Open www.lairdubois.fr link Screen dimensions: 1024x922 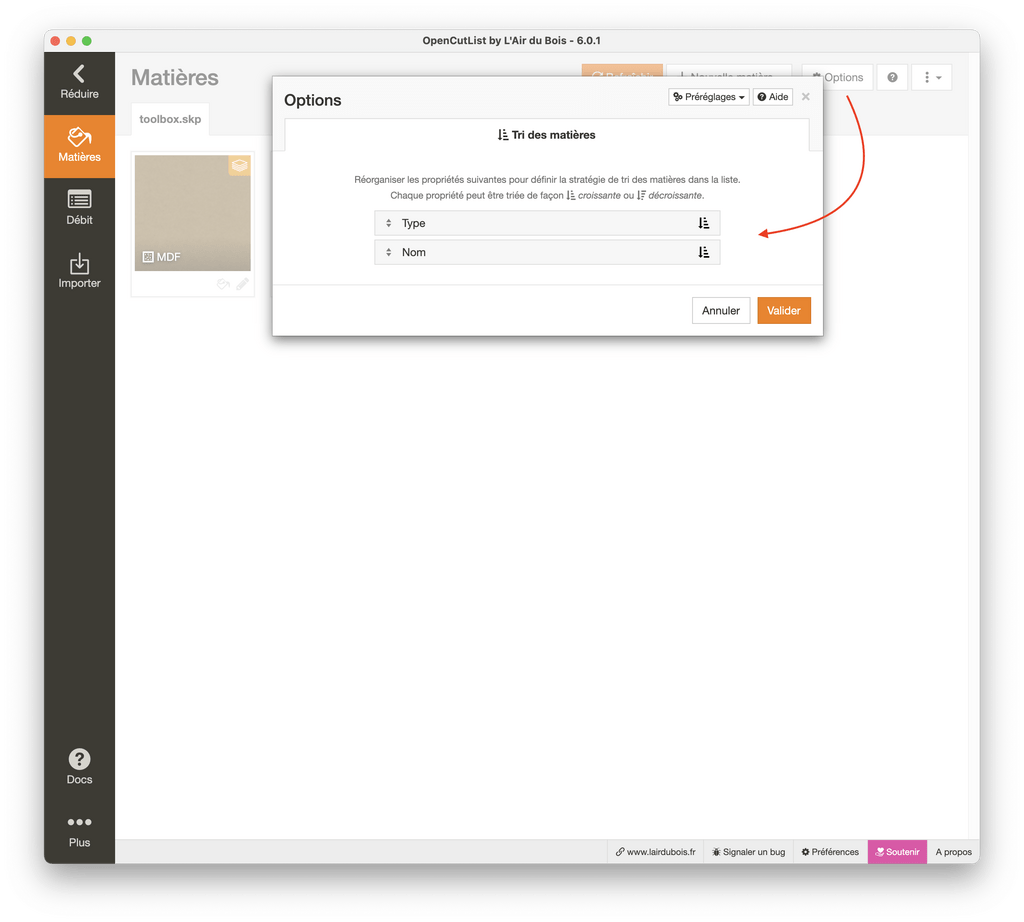coord(656,851)
